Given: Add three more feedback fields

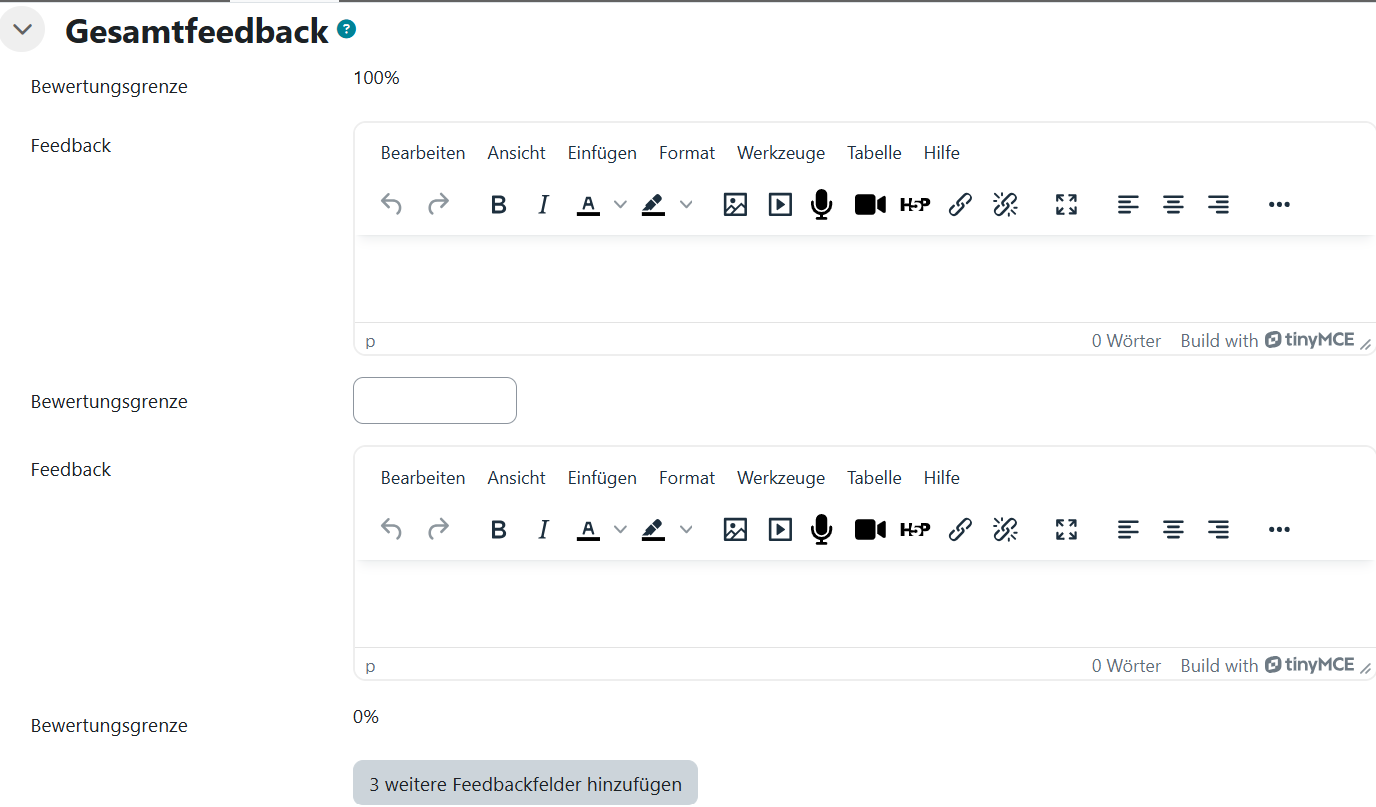Looking at the screenshot, I should tap(525, 783).
